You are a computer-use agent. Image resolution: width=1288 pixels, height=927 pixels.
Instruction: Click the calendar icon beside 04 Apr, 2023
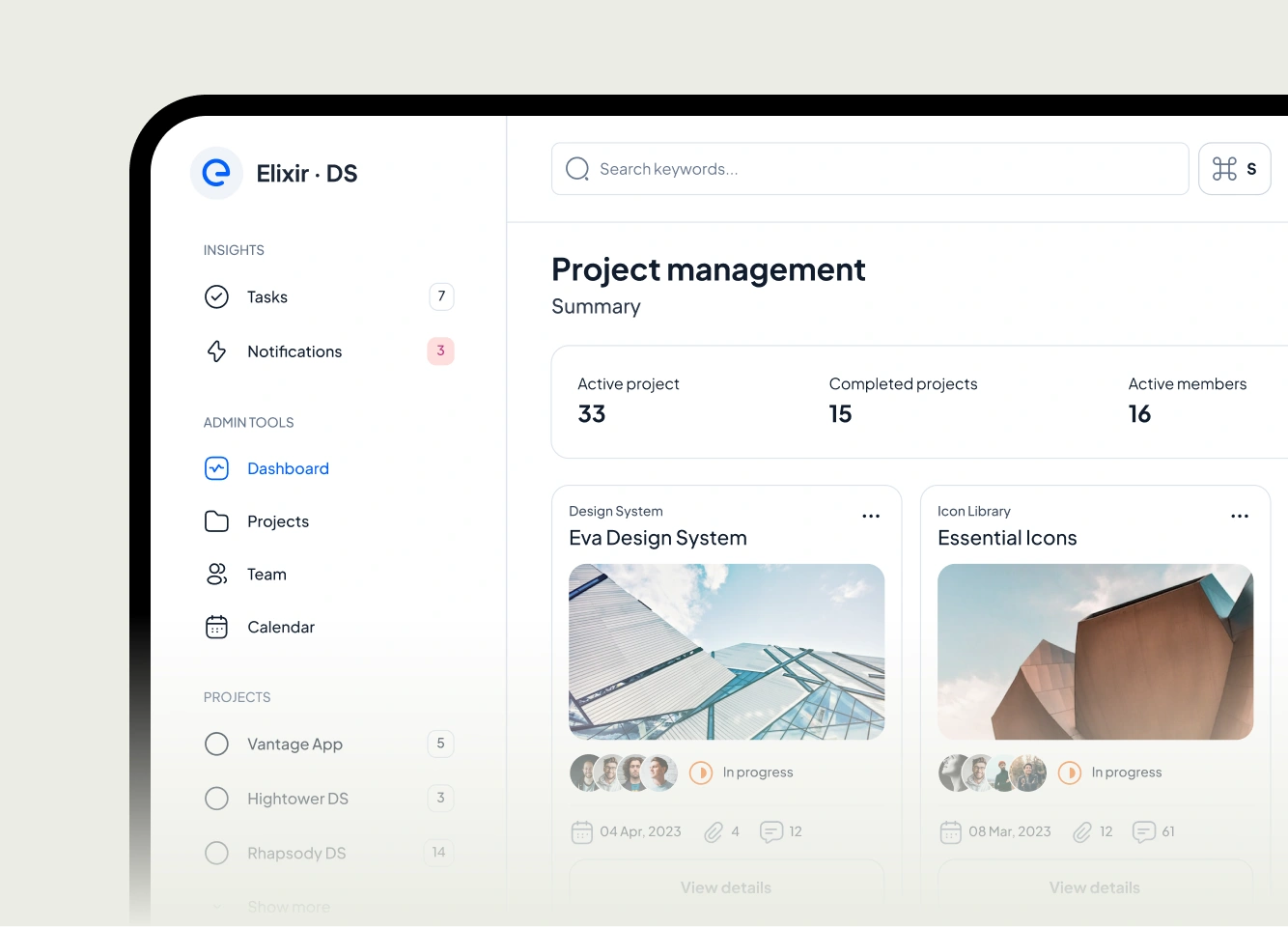(x=581, y=831)
